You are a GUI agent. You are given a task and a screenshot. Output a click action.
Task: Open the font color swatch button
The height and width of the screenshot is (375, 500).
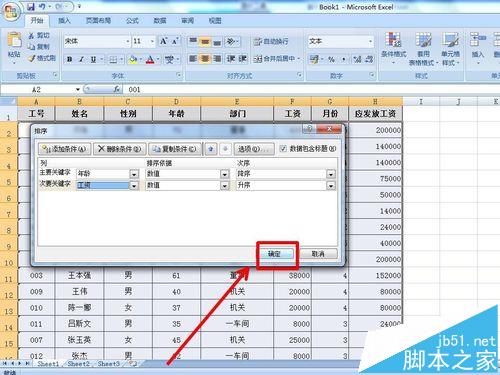150,59
